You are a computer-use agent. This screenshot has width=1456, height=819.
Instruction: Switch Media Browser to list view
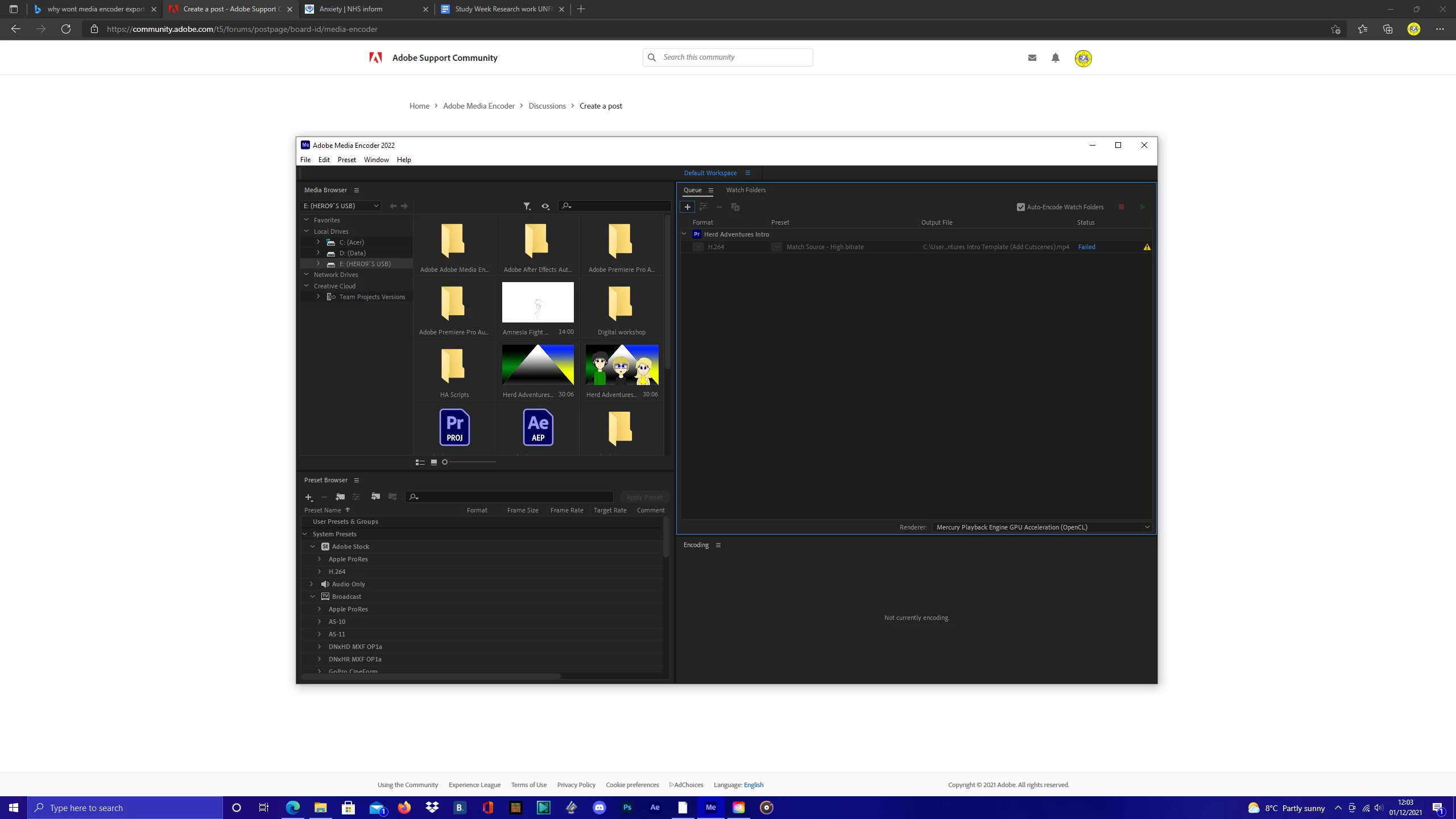tap(420, 462)
